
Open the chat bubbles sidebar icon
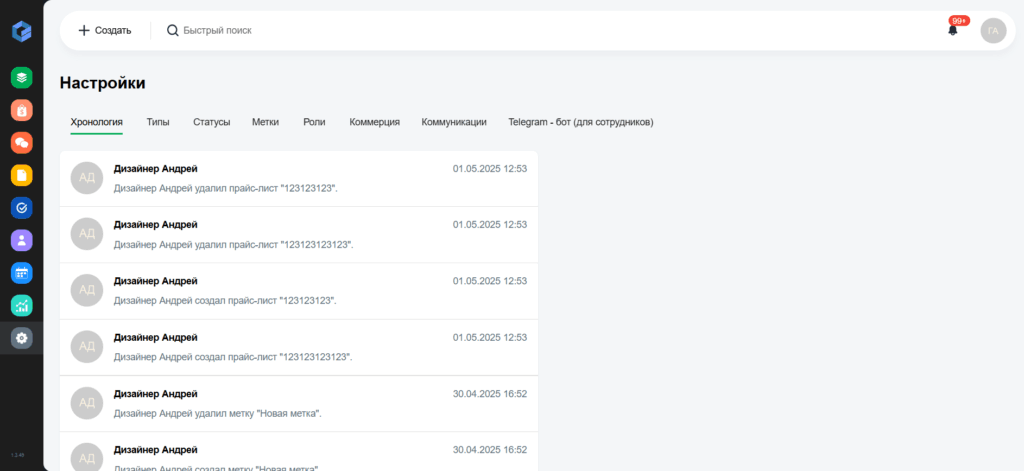coord(22,142)
